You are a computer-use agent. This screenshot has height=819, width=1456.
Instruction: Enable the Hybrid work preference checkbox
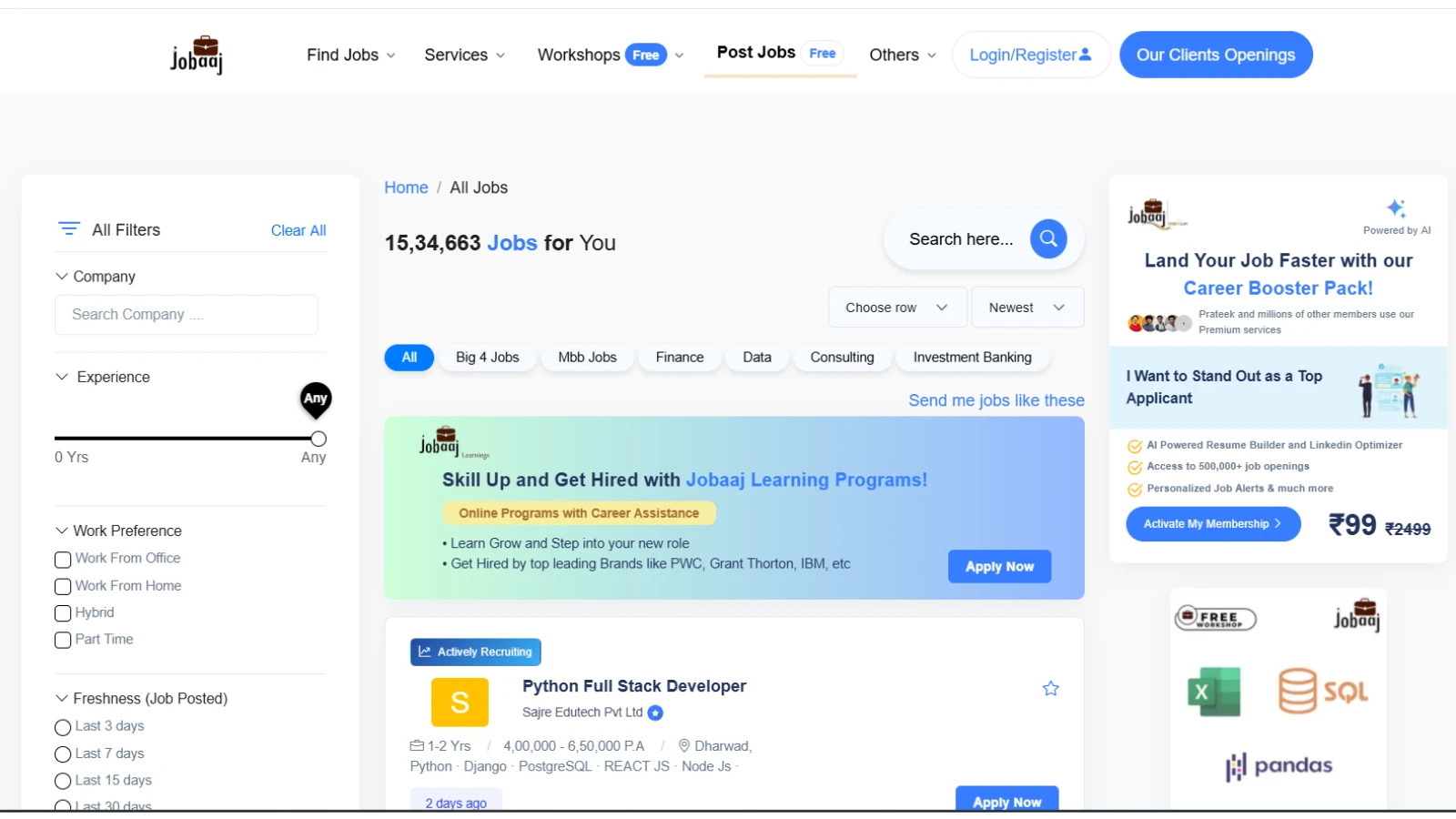(63, 613)
